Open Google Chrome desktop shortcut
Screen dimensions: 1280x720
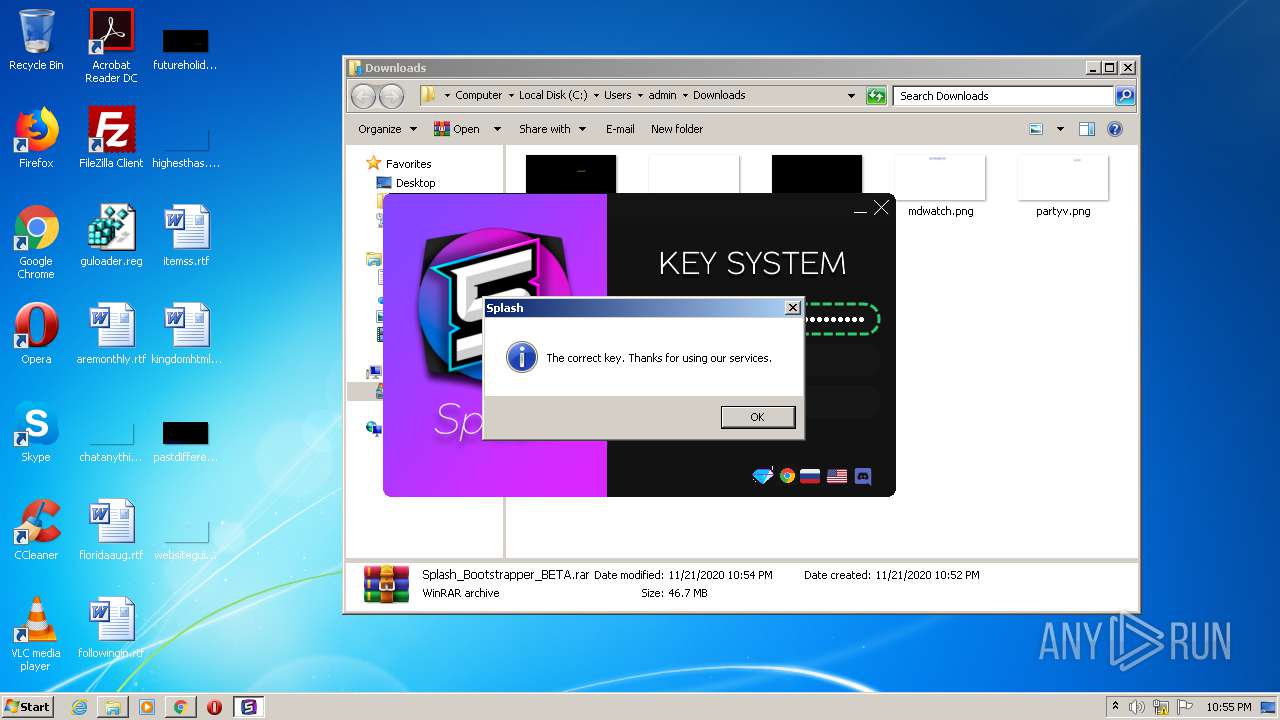[x=36, y=242]
